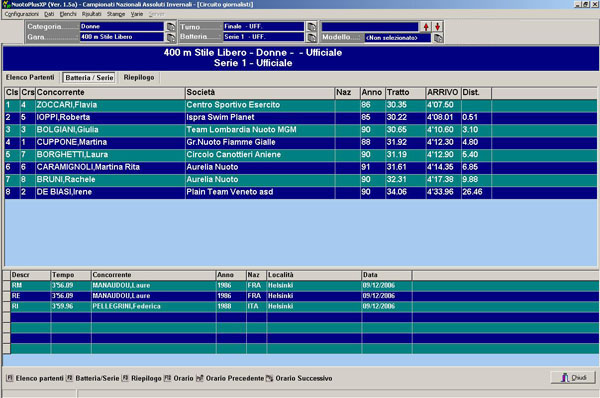This screenshot has height=398, width=600.
Task: Select the row BRUNI,Rachele
Action: point(301,179)
